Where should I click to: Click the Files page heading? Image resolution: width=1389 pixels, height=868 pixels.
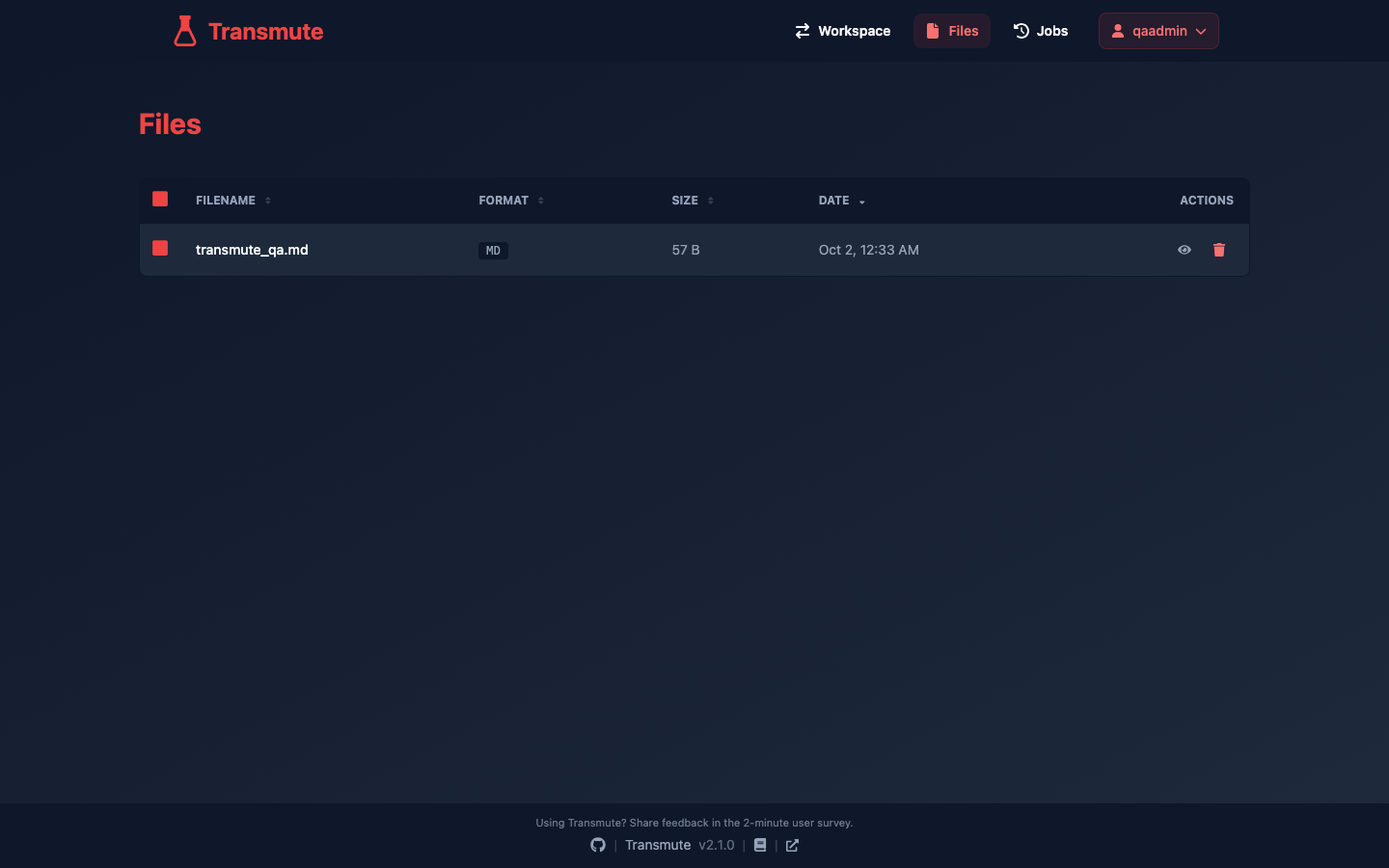pyautogui.click(x=170, y=124)
